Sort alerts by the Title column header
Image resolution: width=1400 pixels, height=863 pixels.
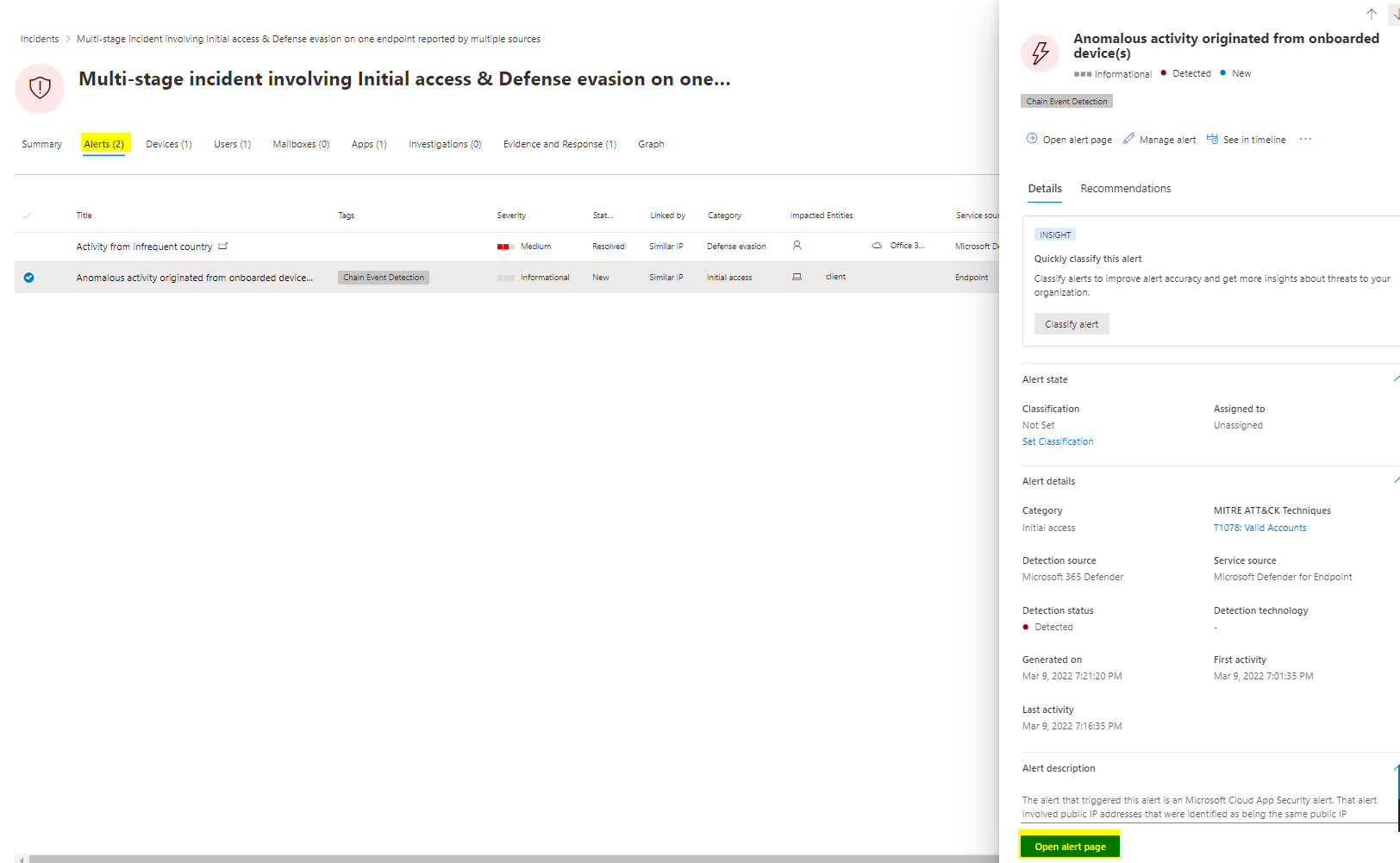(84, 216)
